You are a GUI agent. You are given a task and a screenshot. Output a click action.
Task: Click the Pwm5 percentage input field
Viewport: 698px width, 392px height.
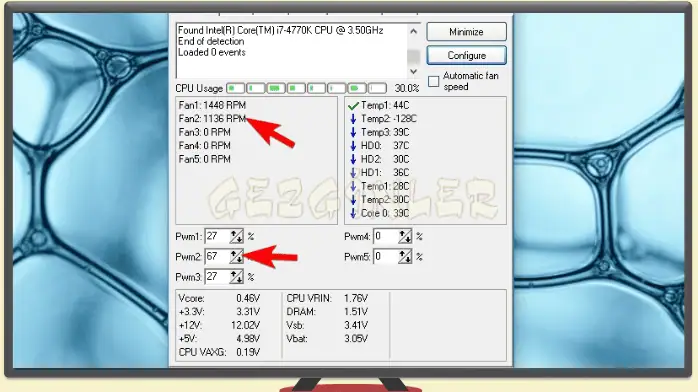point(386,257)
